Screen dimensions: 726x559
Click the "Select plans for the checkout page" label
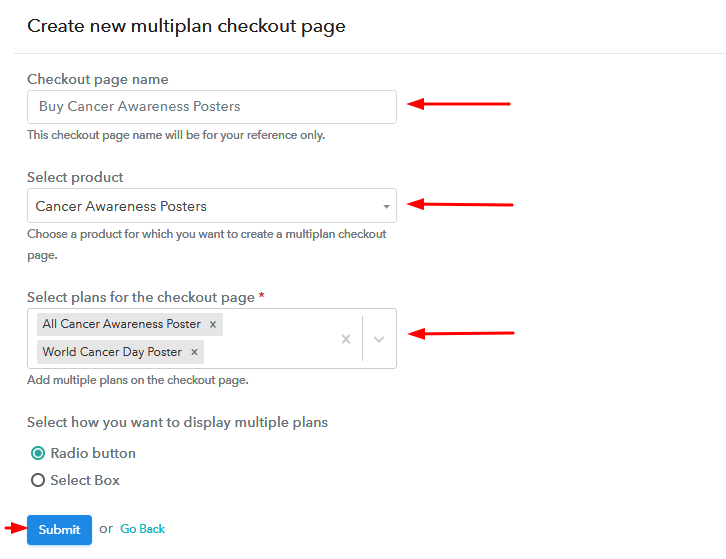point(141,297)
